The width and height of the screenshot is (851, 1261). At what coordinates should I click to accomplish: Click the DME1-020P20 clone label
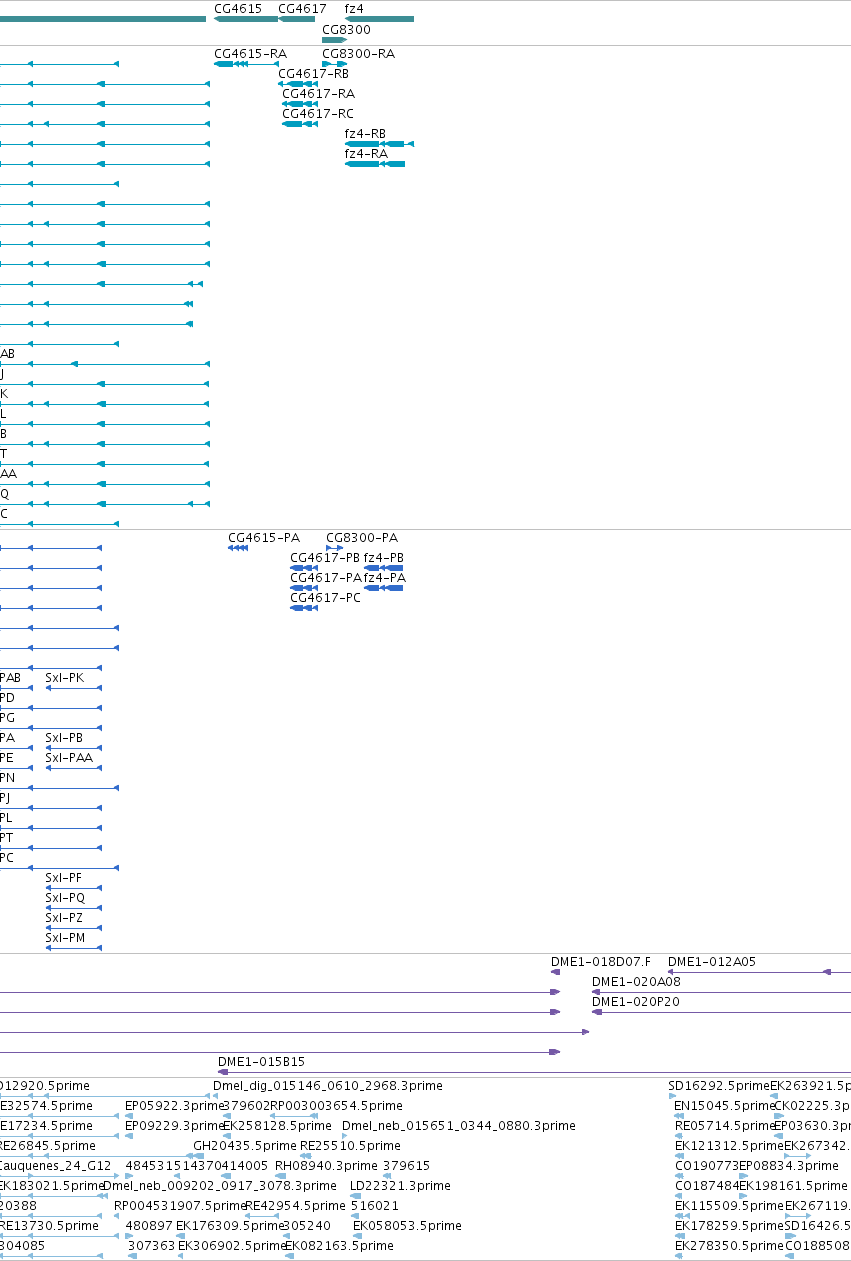(x=636, y=1002)
